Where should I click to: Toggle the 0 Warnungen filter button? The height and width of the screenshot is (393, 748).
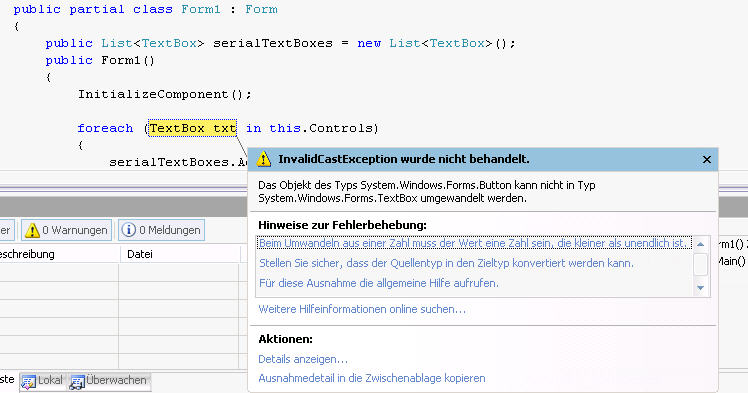[x=66, y=230]
